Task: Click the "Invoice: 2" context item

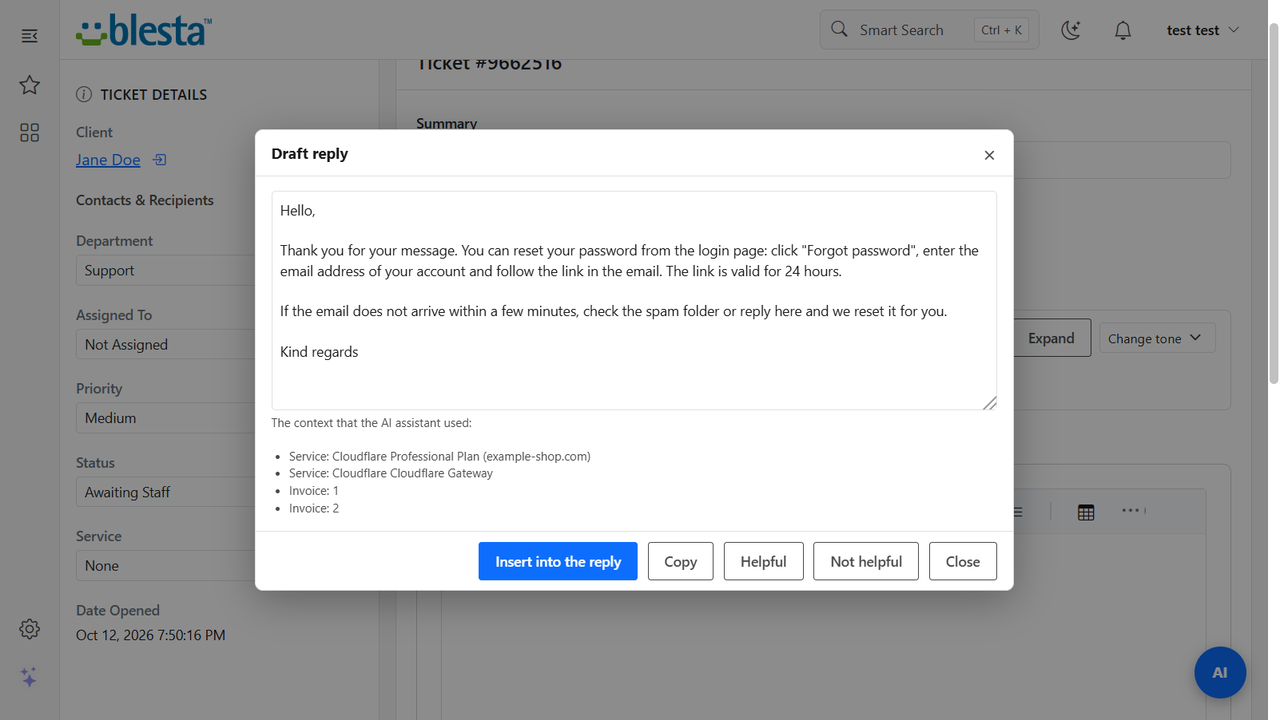Action: tap(314, 508)
